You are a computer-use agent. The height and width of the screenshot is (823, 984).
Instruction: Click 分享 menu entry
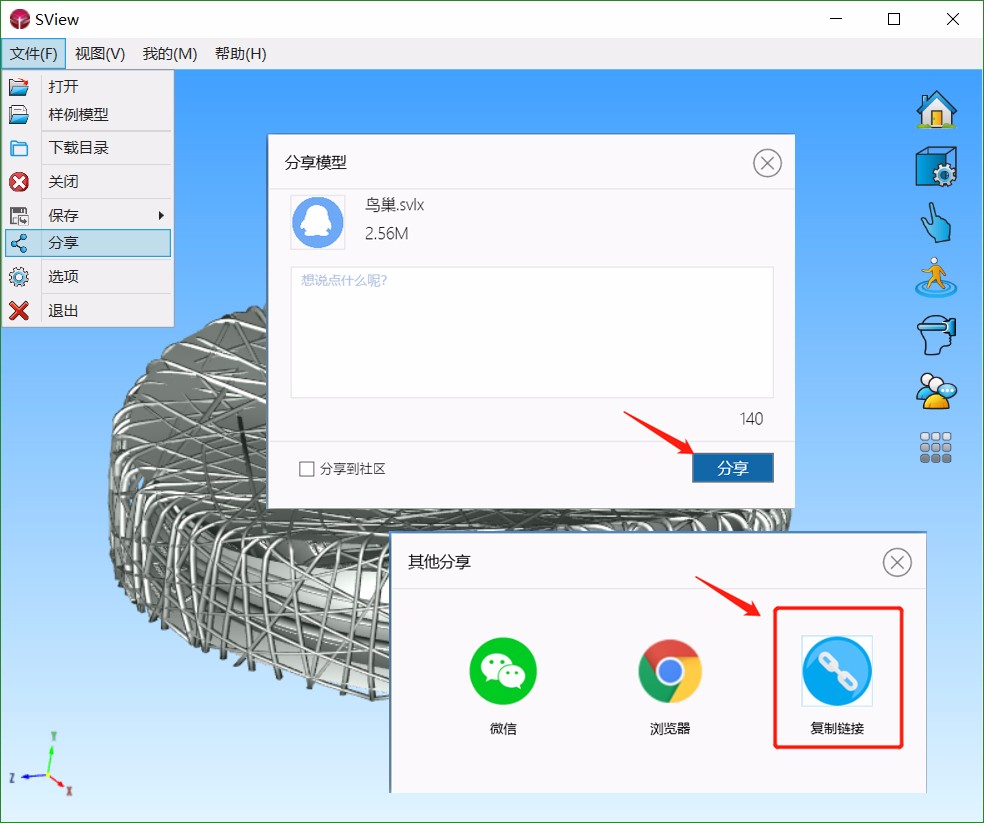pos(88,243)
